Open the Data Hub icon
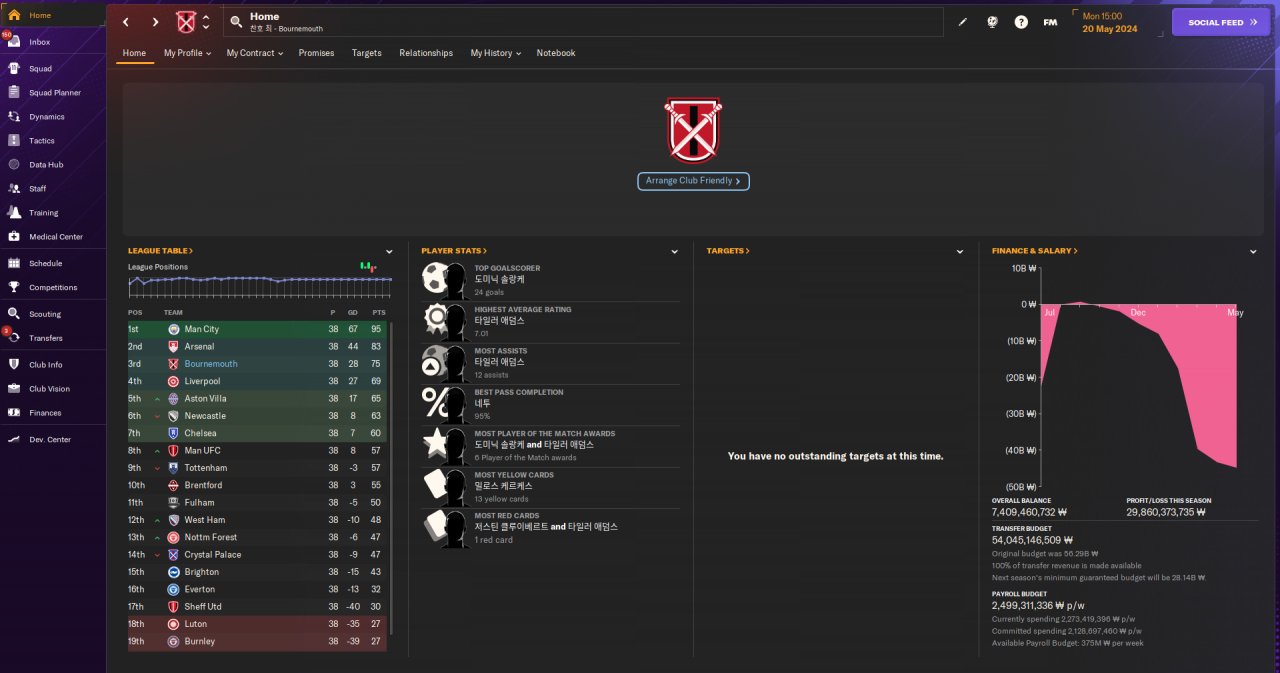The width and height of the screenshot is (1280, 673). 14,164
